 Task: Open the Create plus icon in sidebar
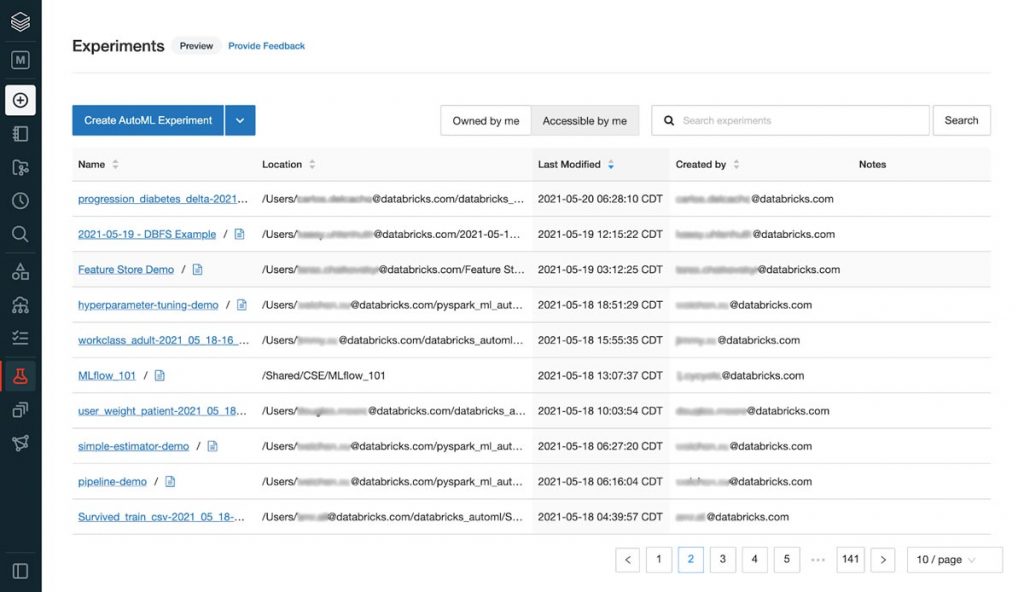20,100
